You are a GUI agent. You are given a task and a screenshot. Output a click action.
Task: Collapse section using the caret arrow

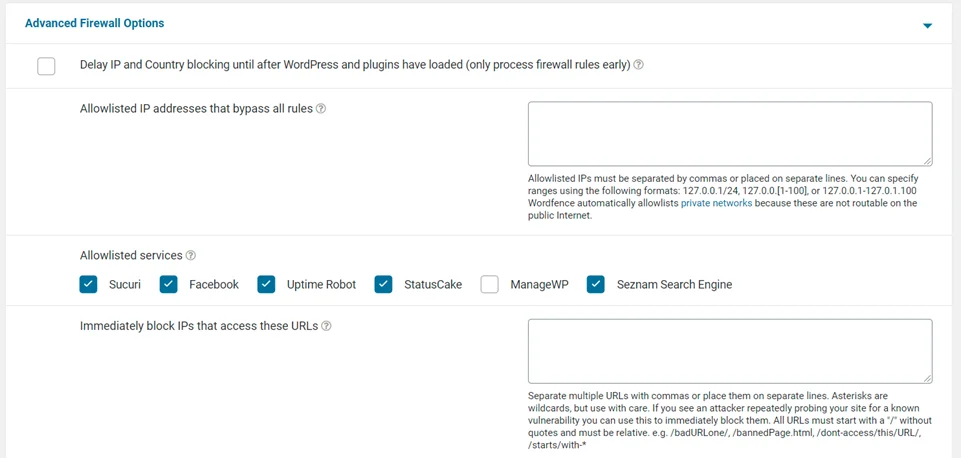click(x=927, y=25)
